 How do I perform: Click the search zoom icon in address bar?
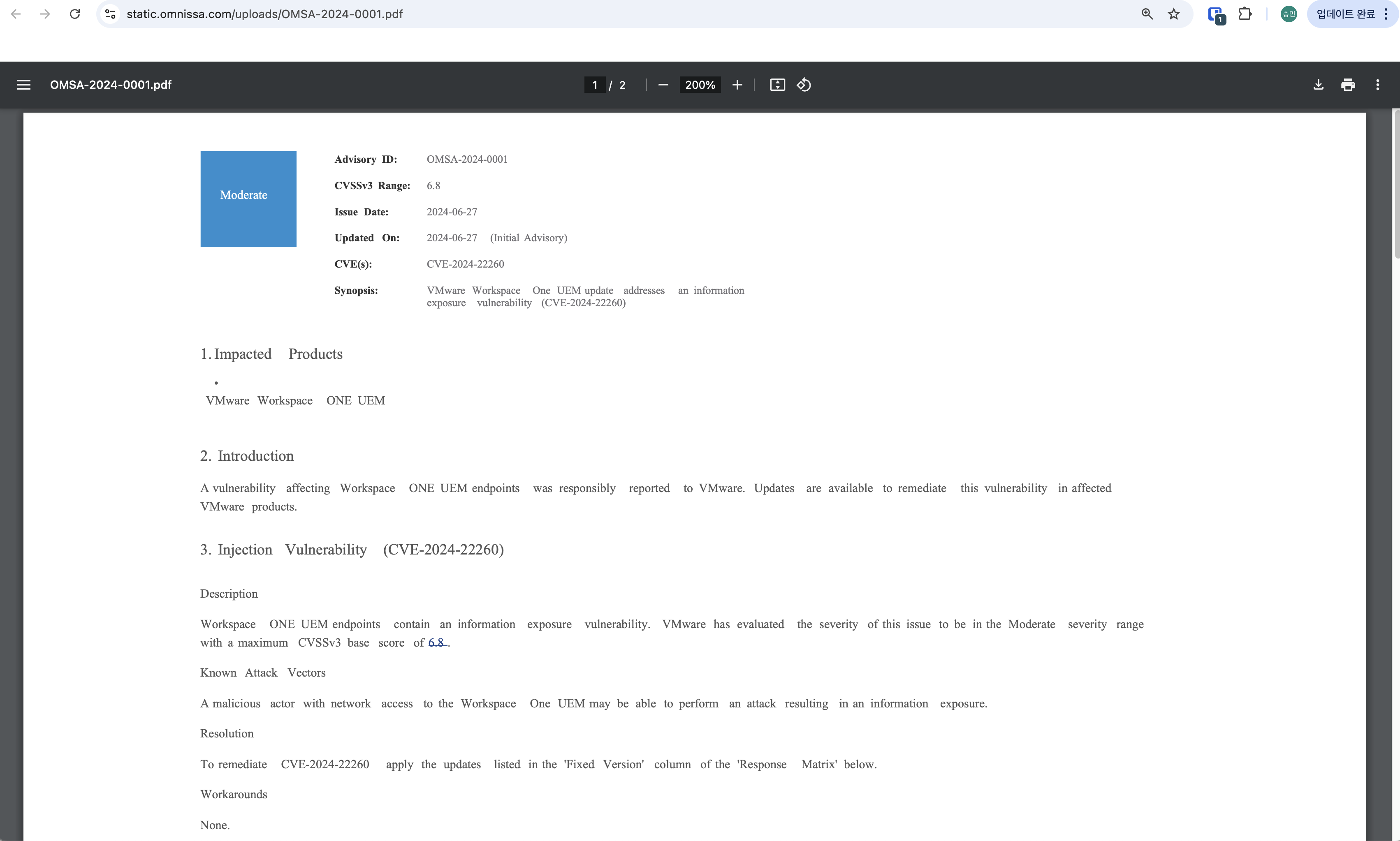click(x=1147, y=14)
